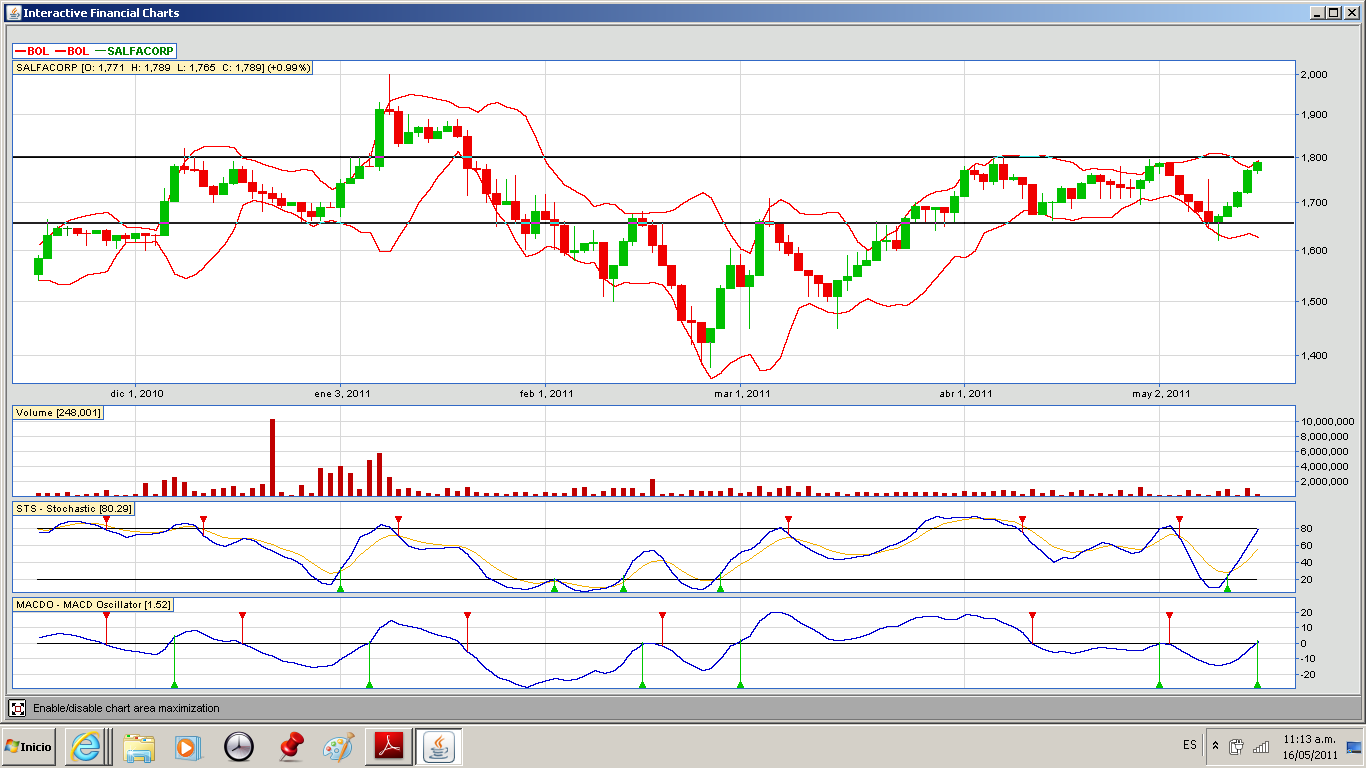Open Internet Explorer from the taskbar
Screen dimensions: 1366x768
point(85,746)
